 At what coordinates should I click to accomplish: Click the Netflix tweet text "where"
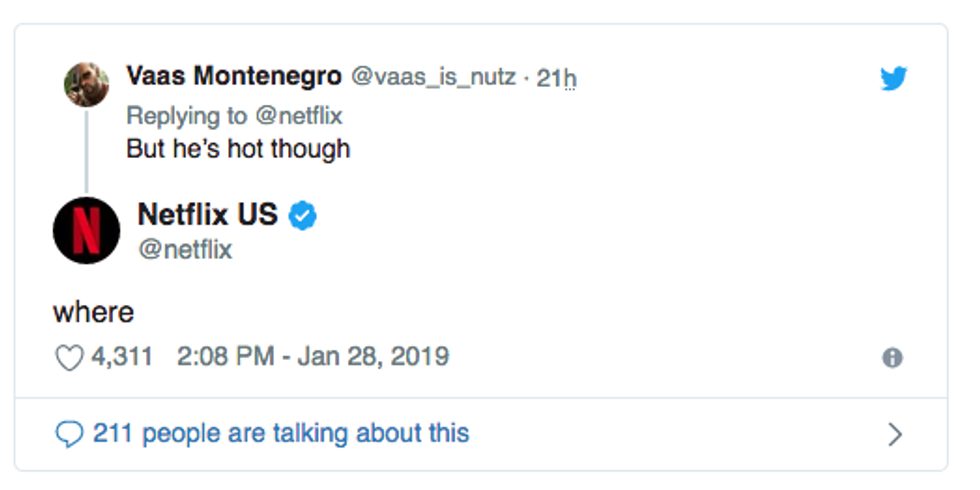[93, 312]
